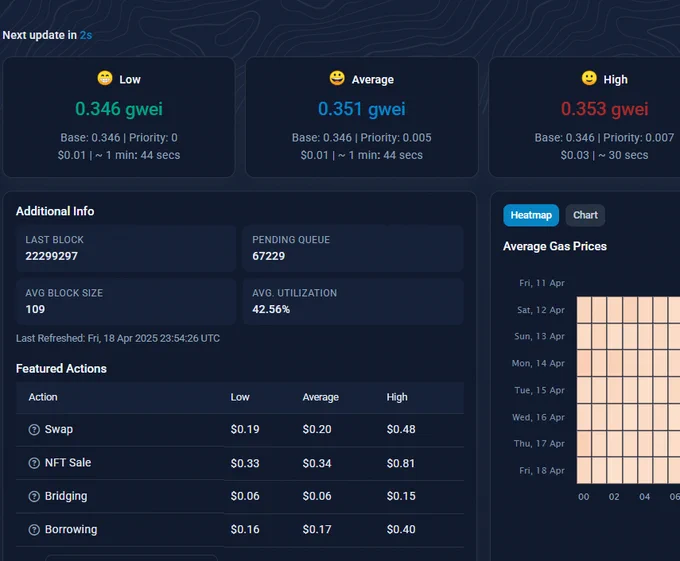Click Swap's high cost $0.48

tap(401, 429)
